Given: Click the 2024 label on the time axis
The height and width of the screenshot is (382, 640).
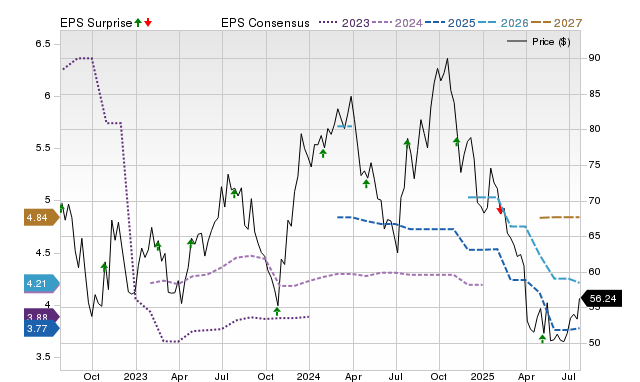Looking at the screenshot, I should (309, 376).
